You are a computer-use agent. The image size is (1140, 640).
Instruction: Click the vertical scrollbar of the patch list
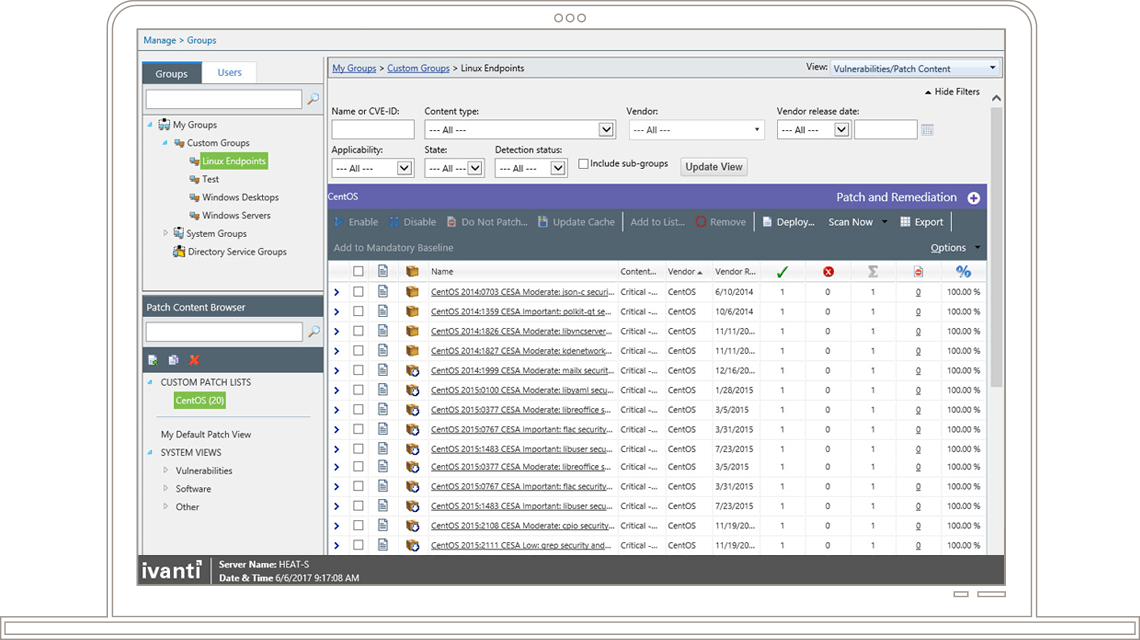coord(996,247)
